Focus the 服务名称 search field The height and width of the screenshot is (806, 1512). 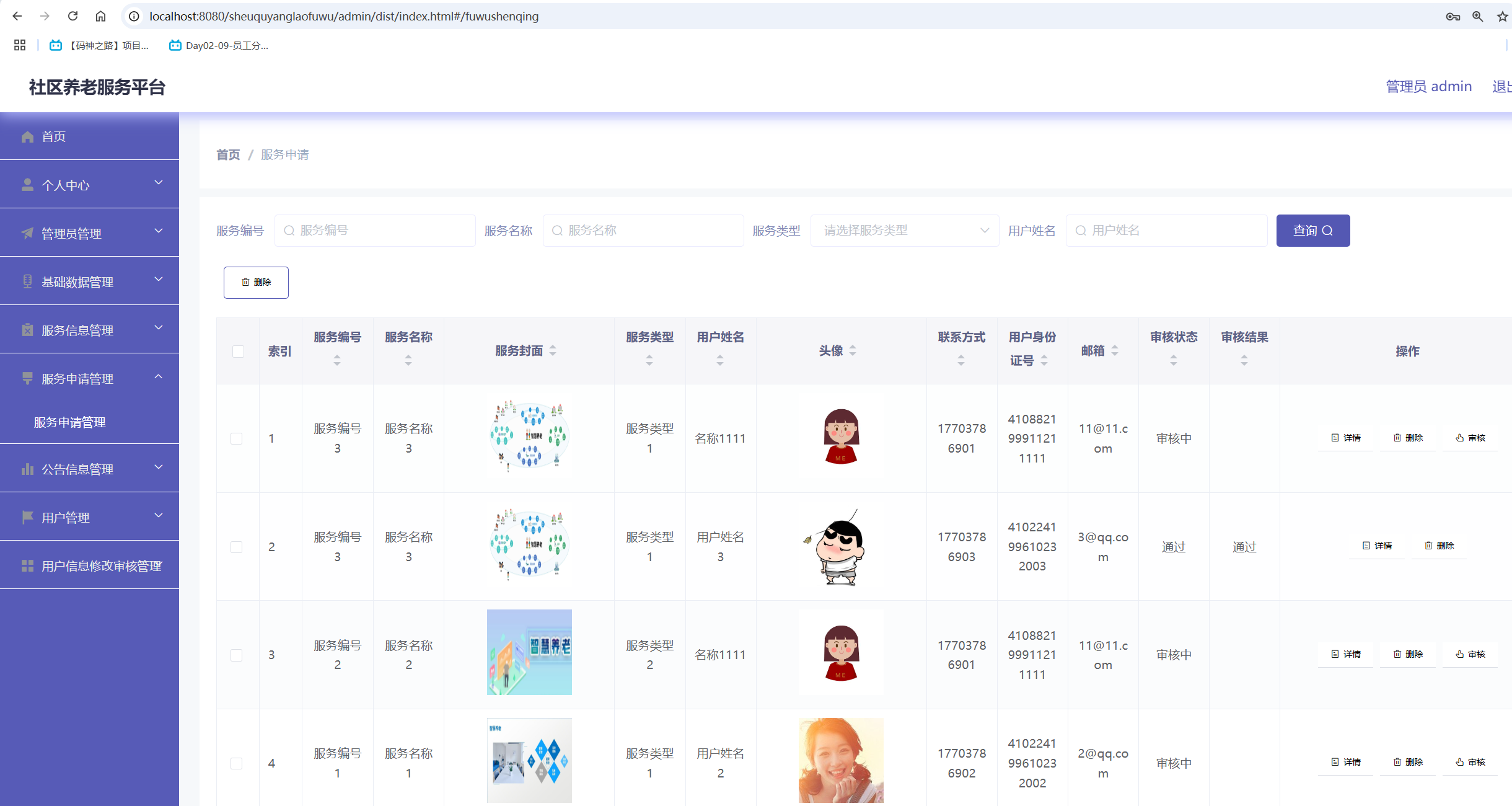click(643, 231)
